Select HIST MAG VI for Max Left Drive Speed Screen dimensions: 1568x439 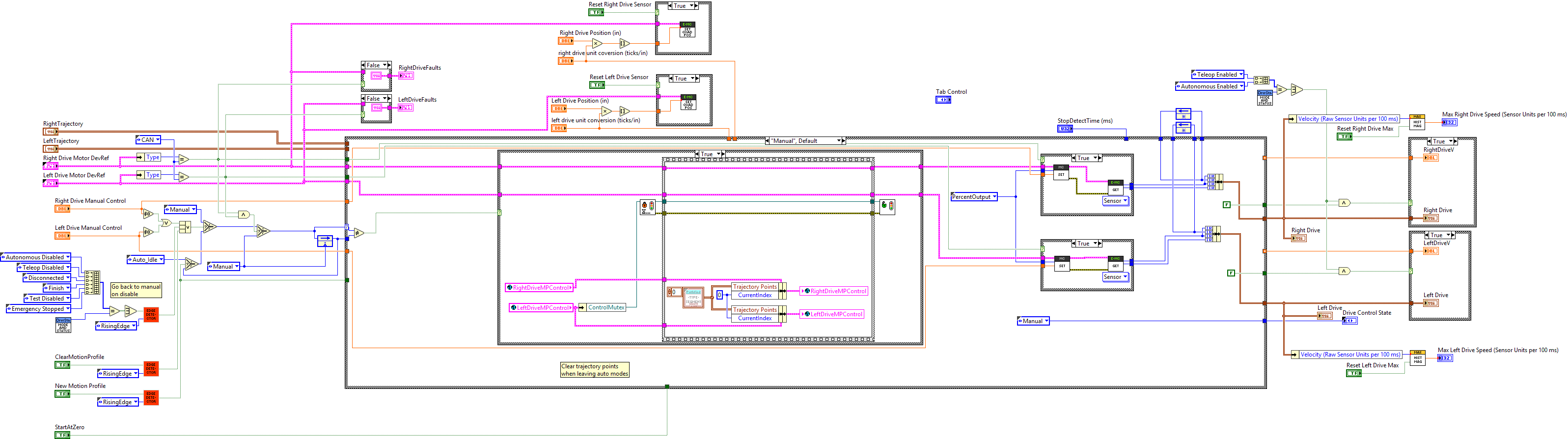pyautogui.click(x=1418, y=357)
